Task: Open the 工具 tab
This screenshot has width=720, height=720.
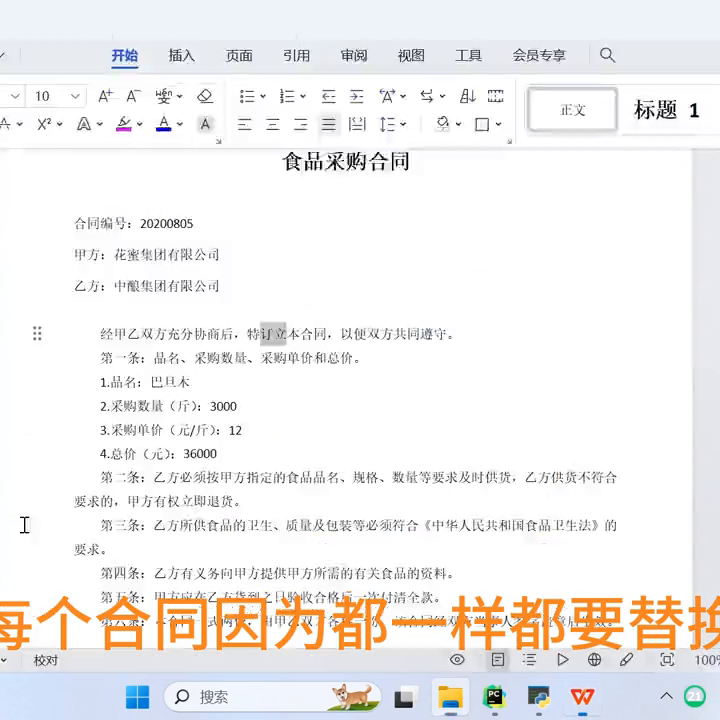Action: 468,56
